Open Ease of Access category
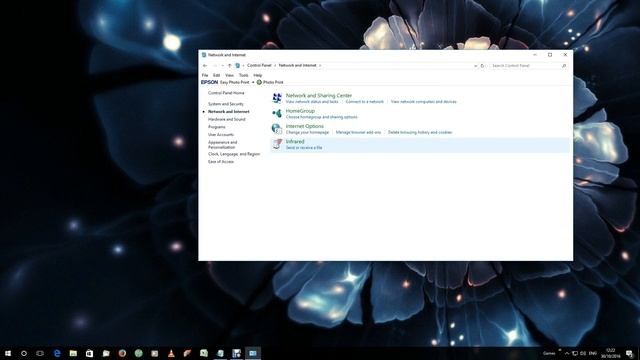640x360 pixels. pos(221,162)
